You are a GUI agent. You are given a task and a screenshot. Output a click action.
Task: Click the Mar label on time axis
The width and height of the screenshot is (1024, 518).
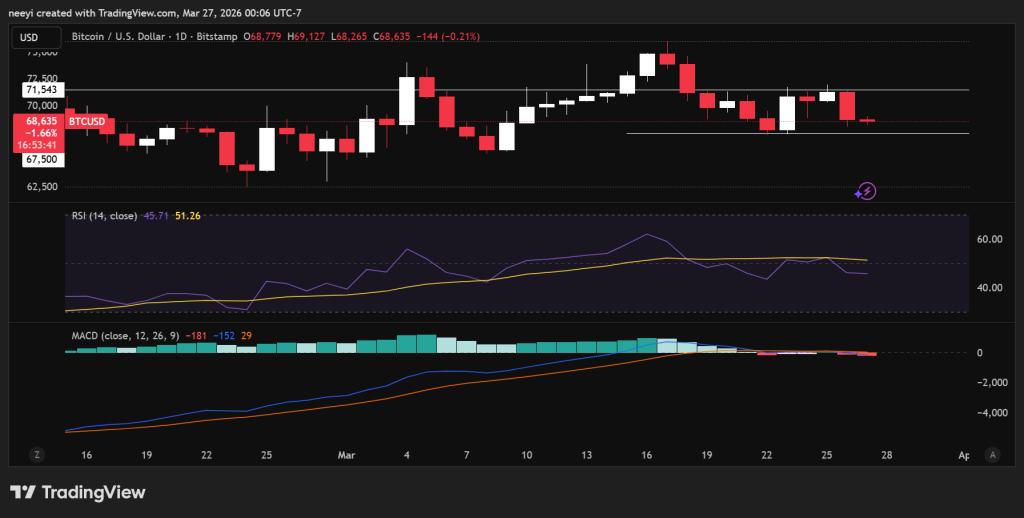tap(347, 455)
